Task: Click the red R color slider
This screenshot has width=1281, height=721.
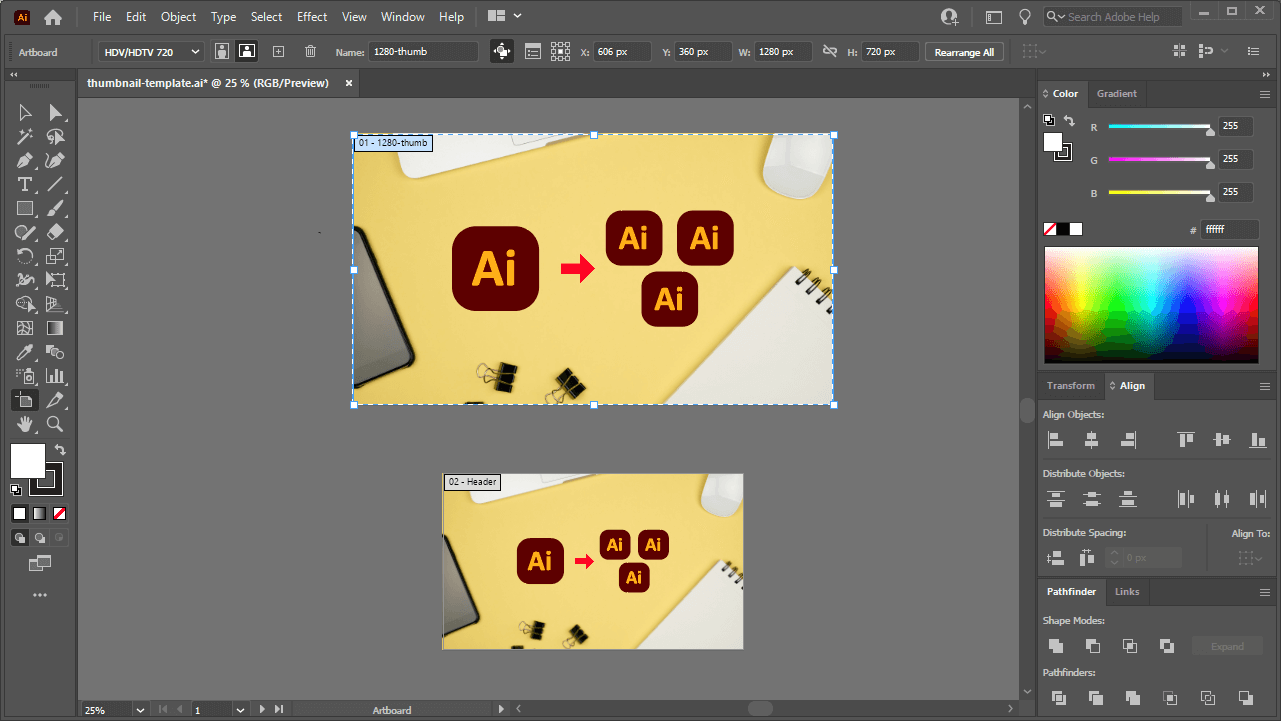Action: tap(1160, 127)
